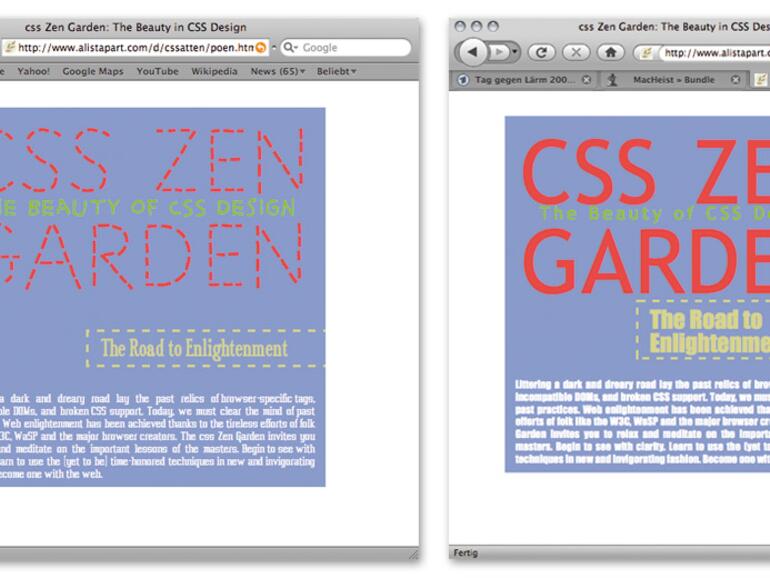Focus the Safari address bar URL

[x=136, y=48]
